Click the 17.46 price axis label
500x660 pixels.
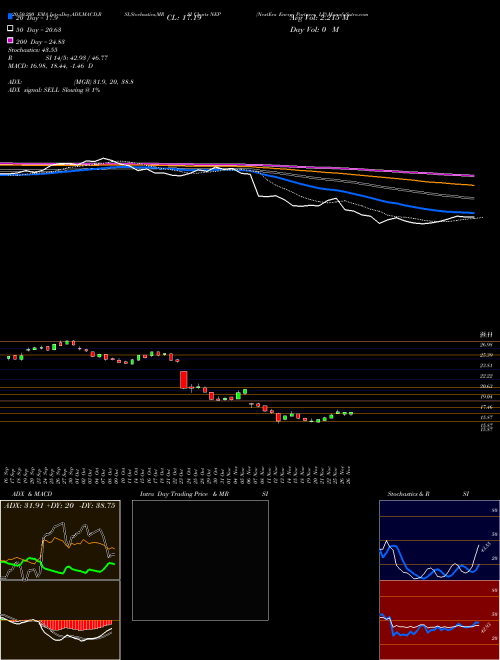tap(487, 407)
